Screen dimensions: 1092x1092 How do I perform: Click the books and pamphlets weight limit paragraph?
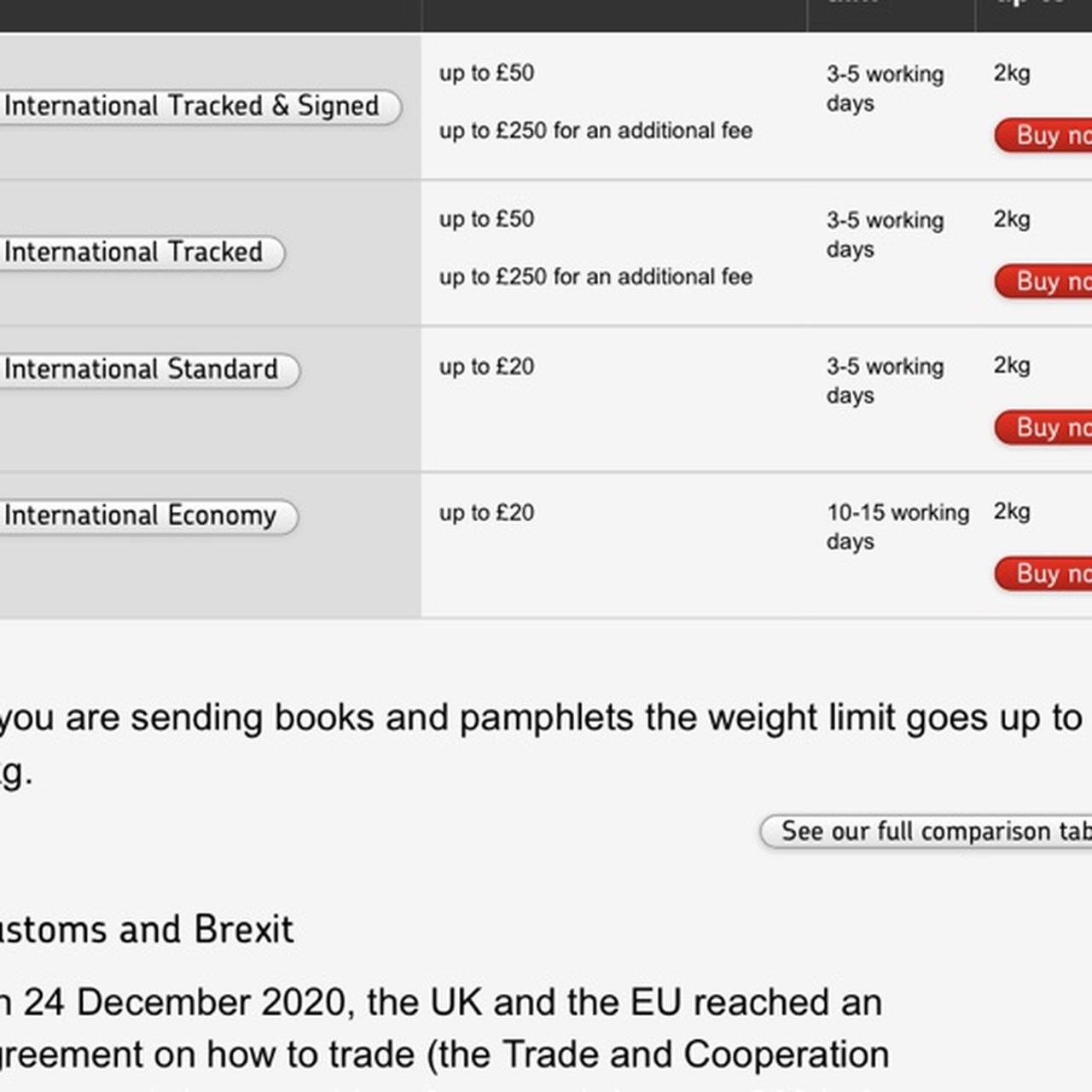541,718
